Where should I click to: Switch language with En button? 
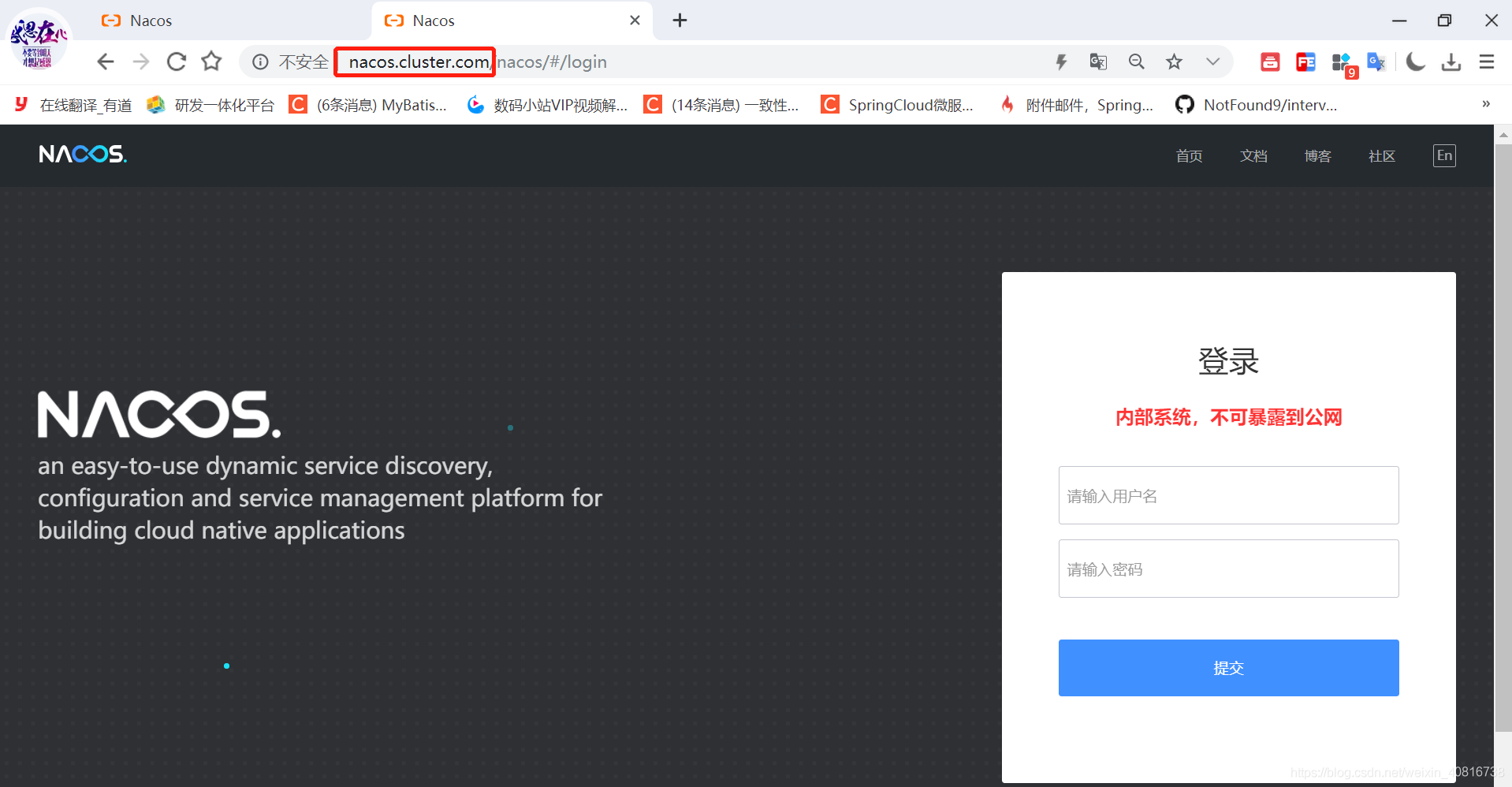(x=1444, y=155)
